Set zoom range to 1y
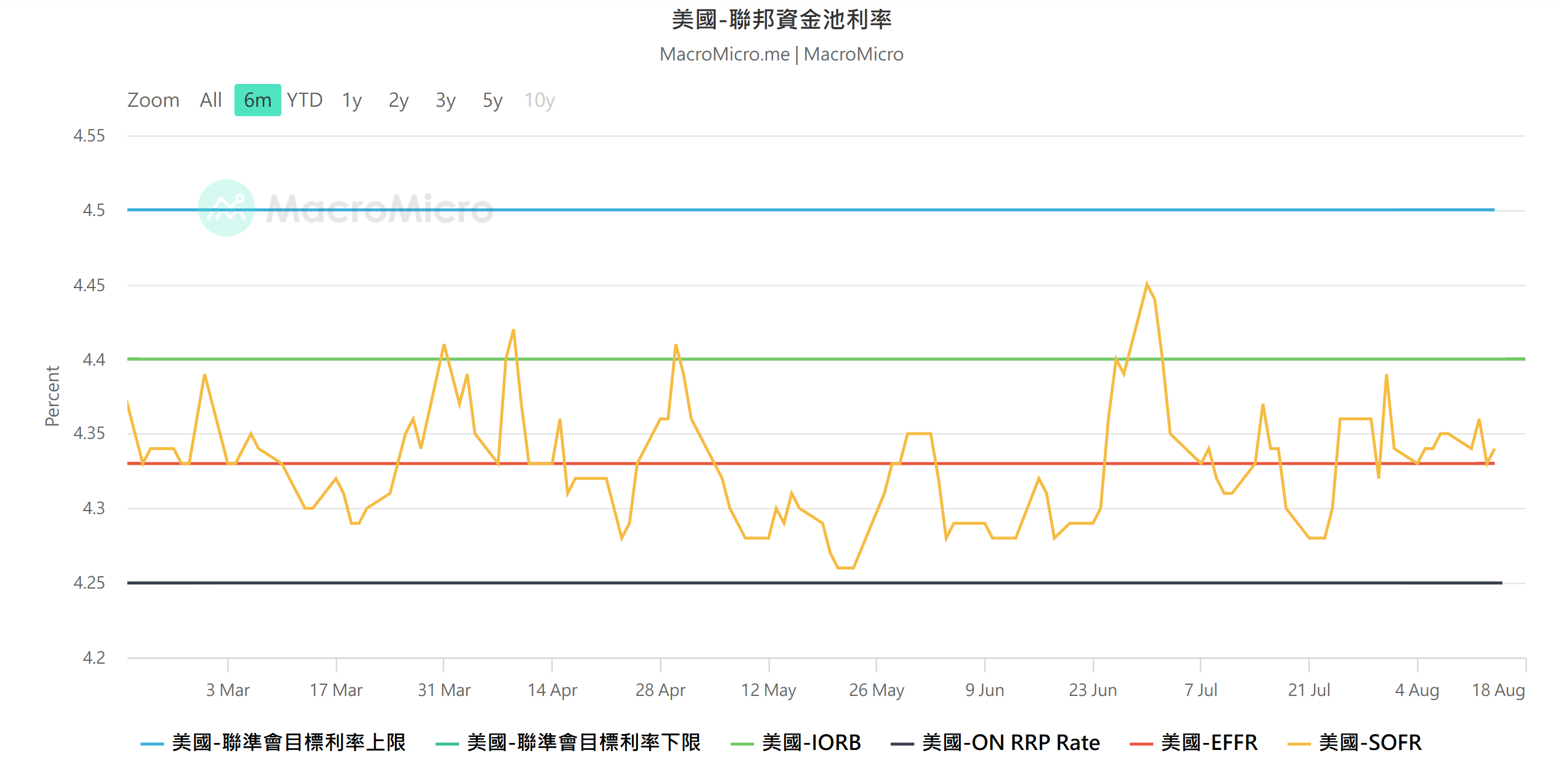 pos(352,100)
